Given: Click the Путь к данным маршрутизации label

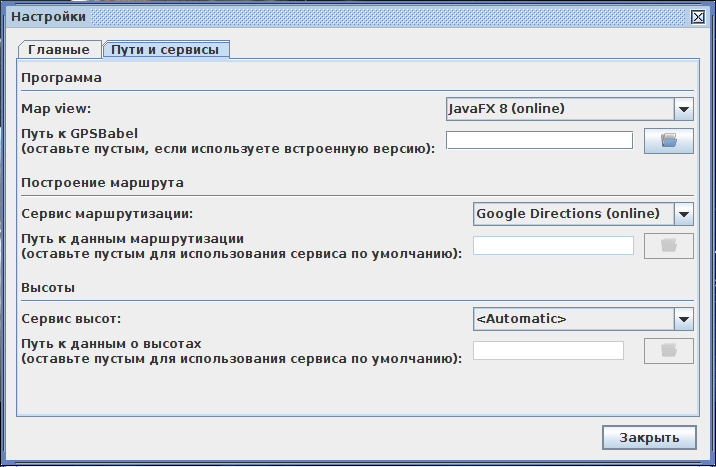Looking at the screenshot, I should [132, 239].
